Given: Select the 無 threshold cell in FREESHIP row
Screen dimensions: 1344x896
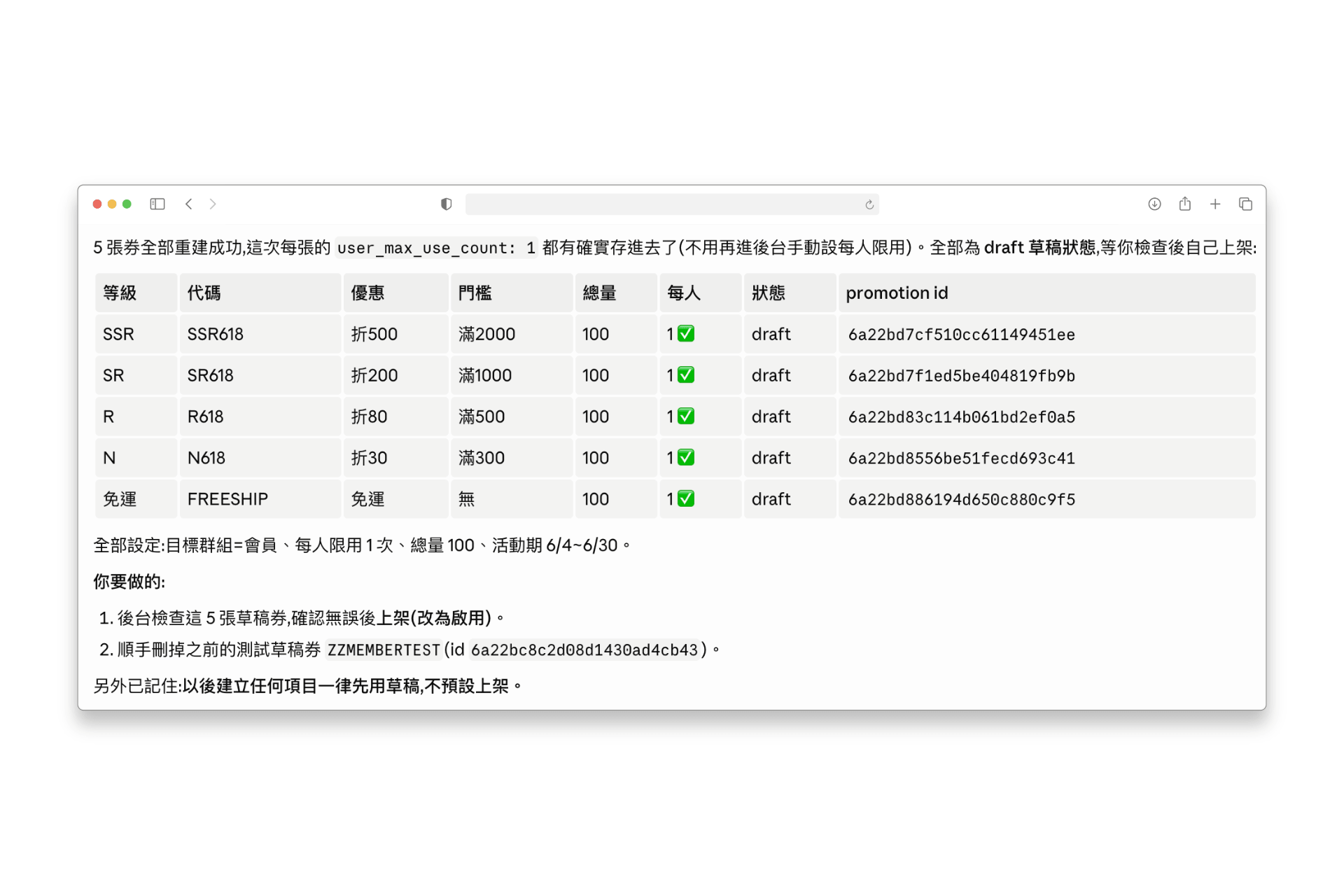Looking at the screenshot, I should pyautogui.click(x=512, y=499).
